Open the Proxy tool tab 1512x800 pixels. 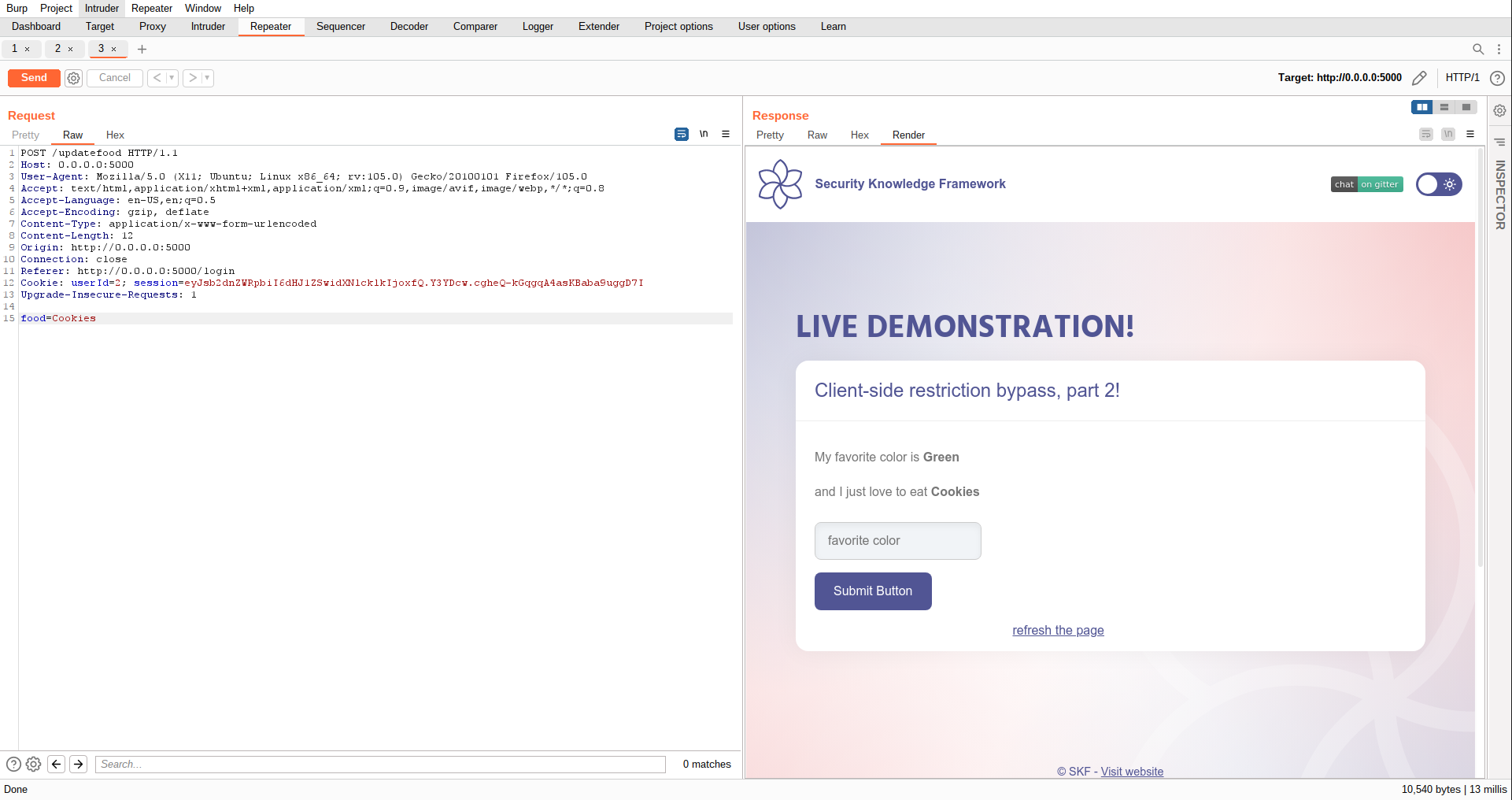click(153, 27)
